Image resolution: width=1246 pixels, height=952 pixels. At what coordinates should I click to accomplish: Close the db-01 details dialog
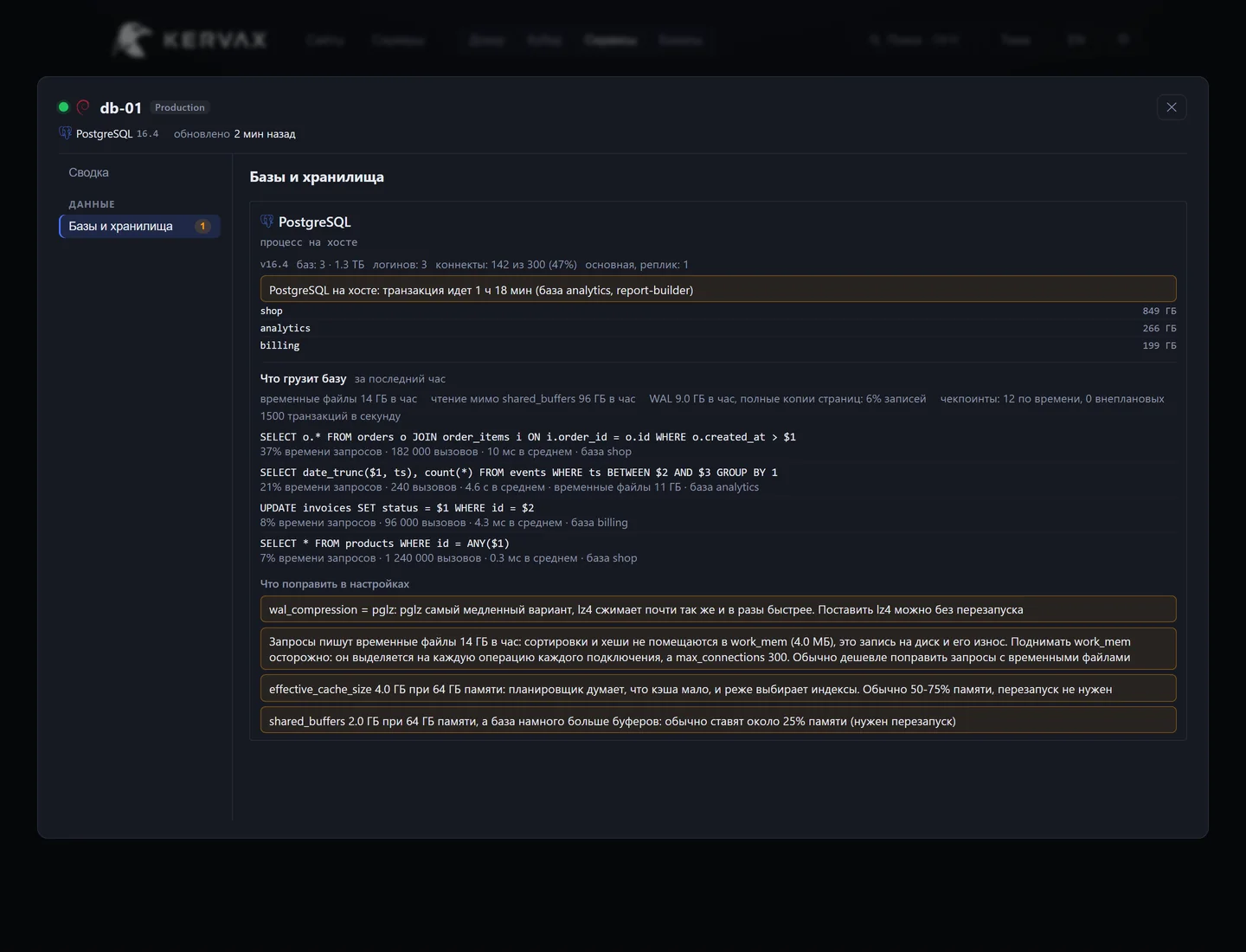tap(1172, 107)
